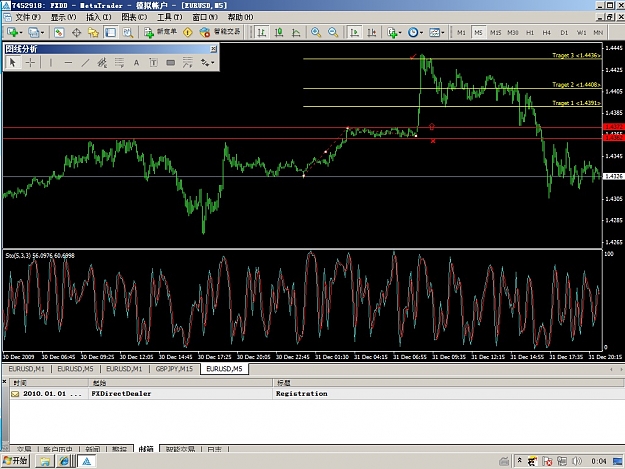Open the 帮助 (Help) menu
This screenshot has width=625, height=469.
click(240, 17)
